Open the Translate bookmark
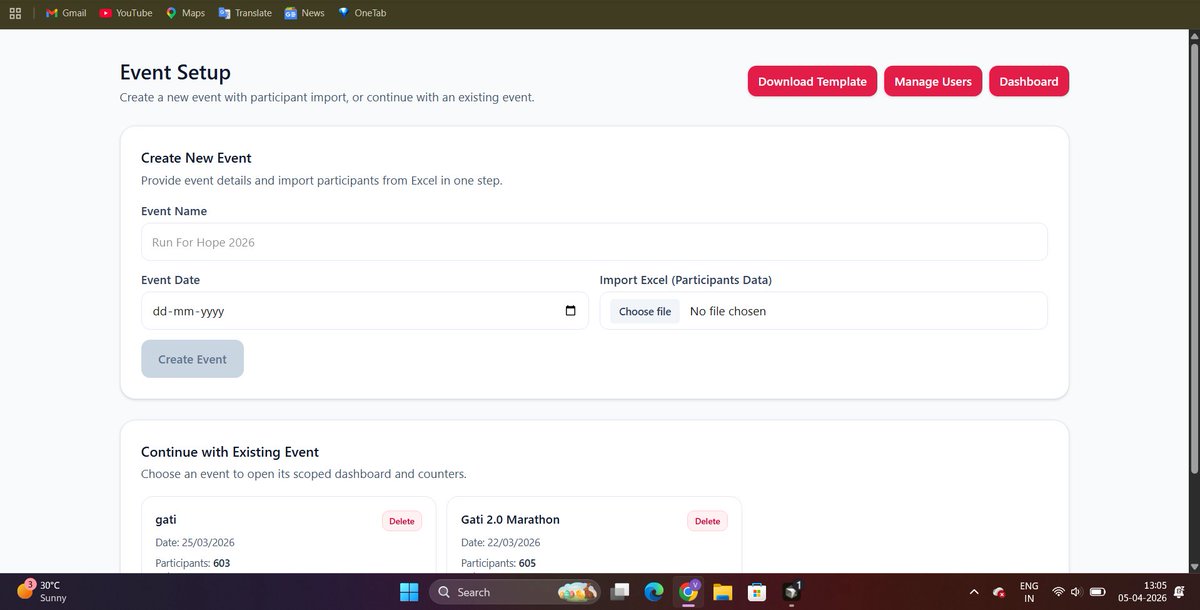1200x610 pixels. tap(245, 13)
